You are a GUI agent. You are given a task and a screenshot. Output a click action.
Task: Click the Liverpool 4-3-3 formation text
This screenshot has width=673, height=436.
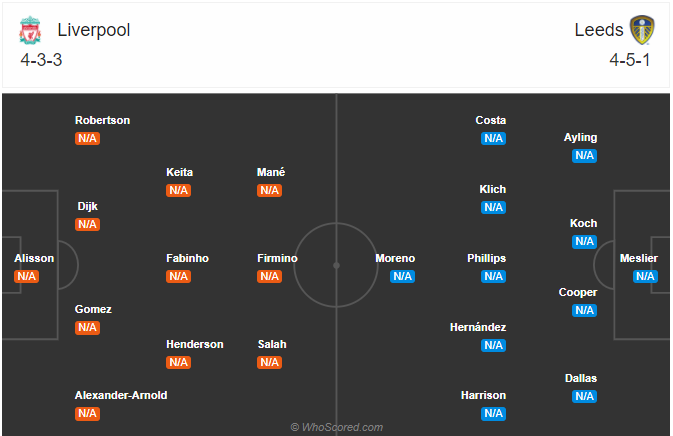click(41, 60)
